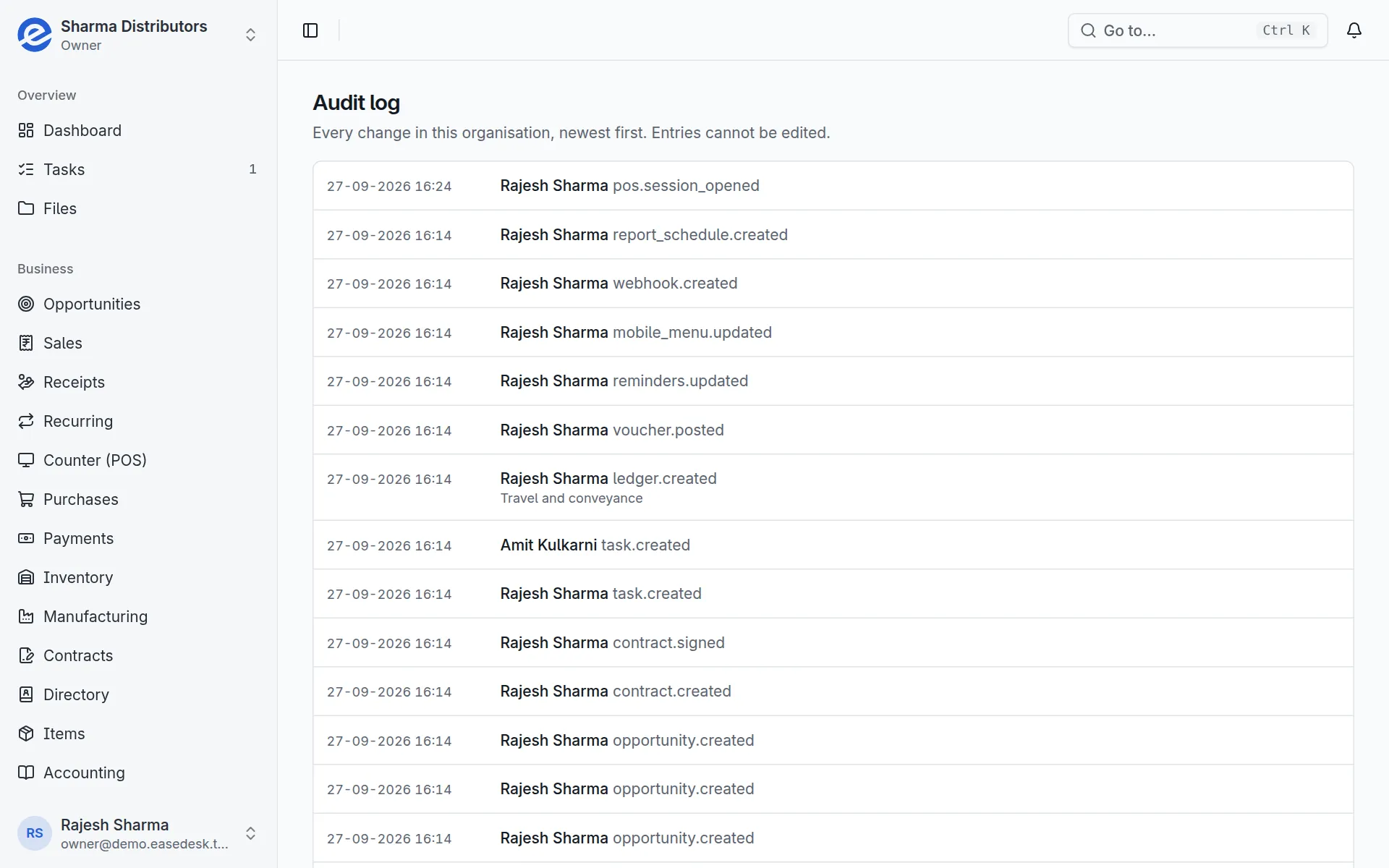Click the Counter (POS) monitor icon
The image size is (1389, 868).
(x=26, y=460)
